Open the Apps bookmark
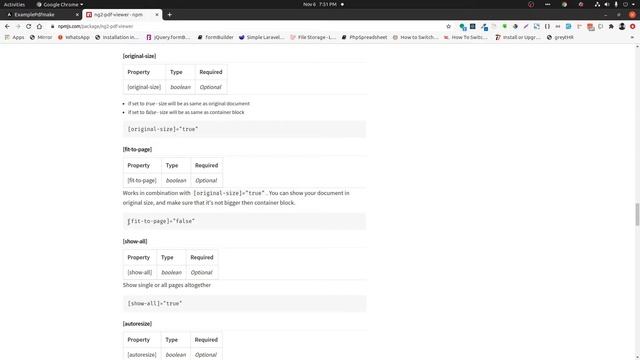This screenshot has width=640, height=360. [14, 37]
